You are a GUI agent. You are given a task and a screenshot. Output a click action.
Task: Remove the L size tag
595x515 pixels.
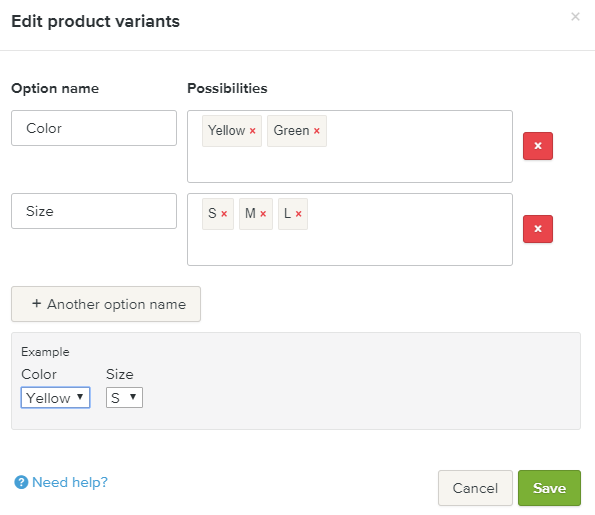pos(298,214)
